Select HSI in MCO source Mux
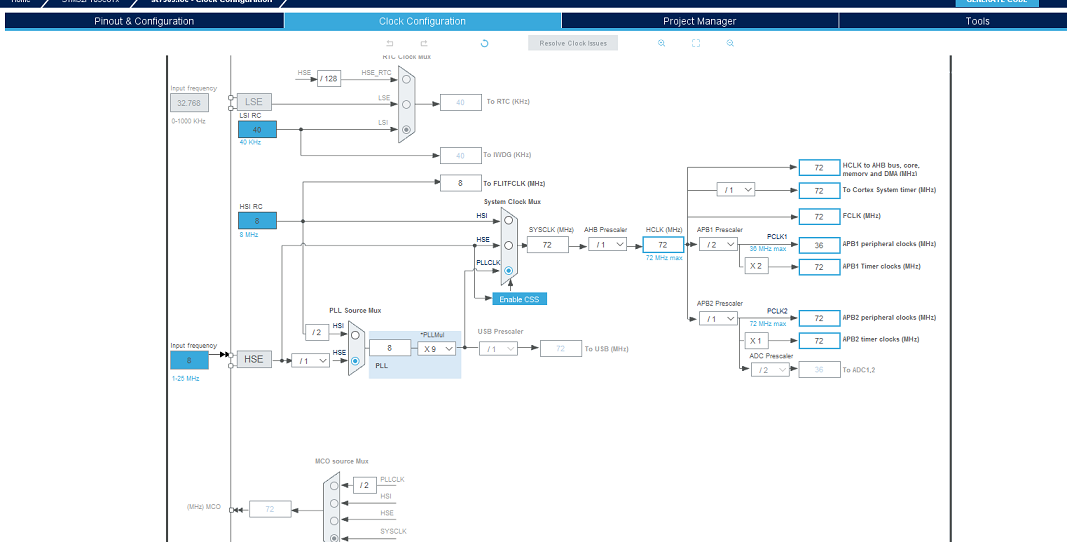Viewport: 1067px width, 542px height. tap(333, 503)
